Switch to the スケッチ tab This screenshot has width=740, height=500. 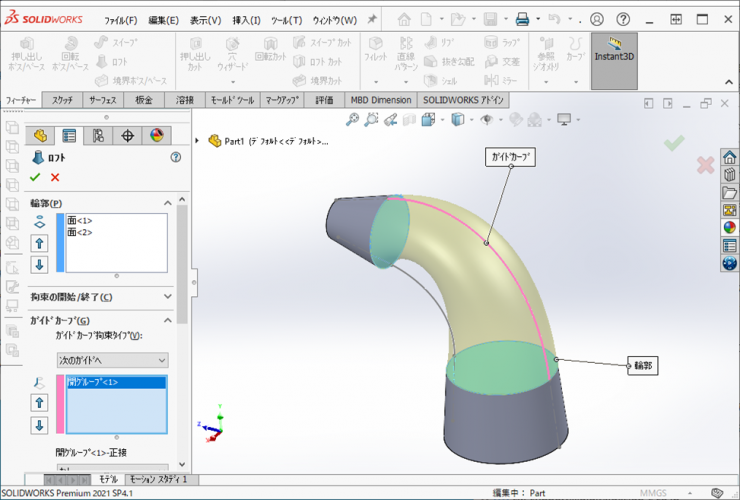click(x=62, y=100)
